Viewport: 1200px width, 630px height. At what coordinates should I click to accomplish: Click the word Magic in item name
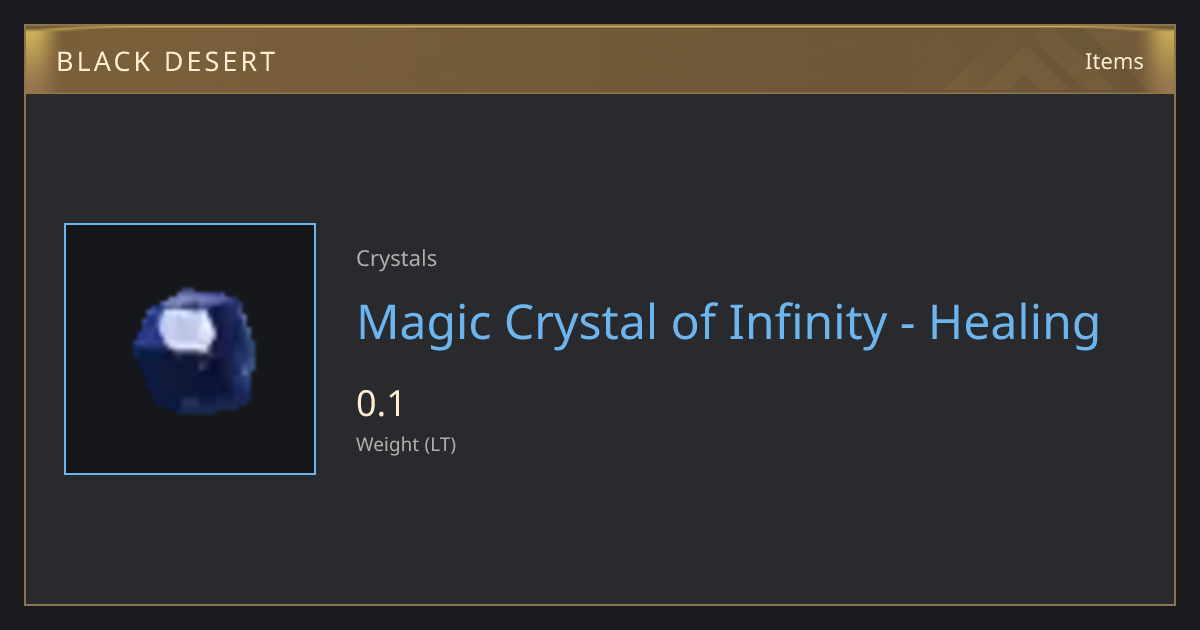point(424,324)
